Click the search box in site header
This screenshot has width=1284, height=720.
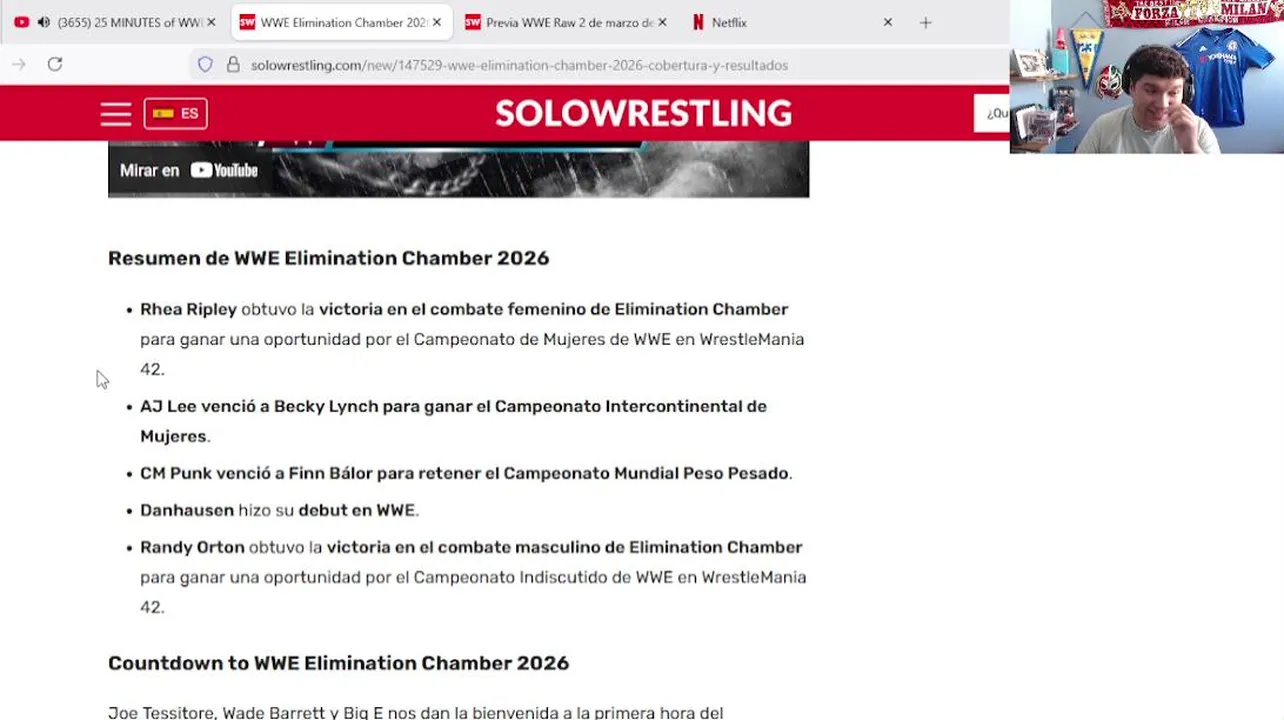point(995,113)
